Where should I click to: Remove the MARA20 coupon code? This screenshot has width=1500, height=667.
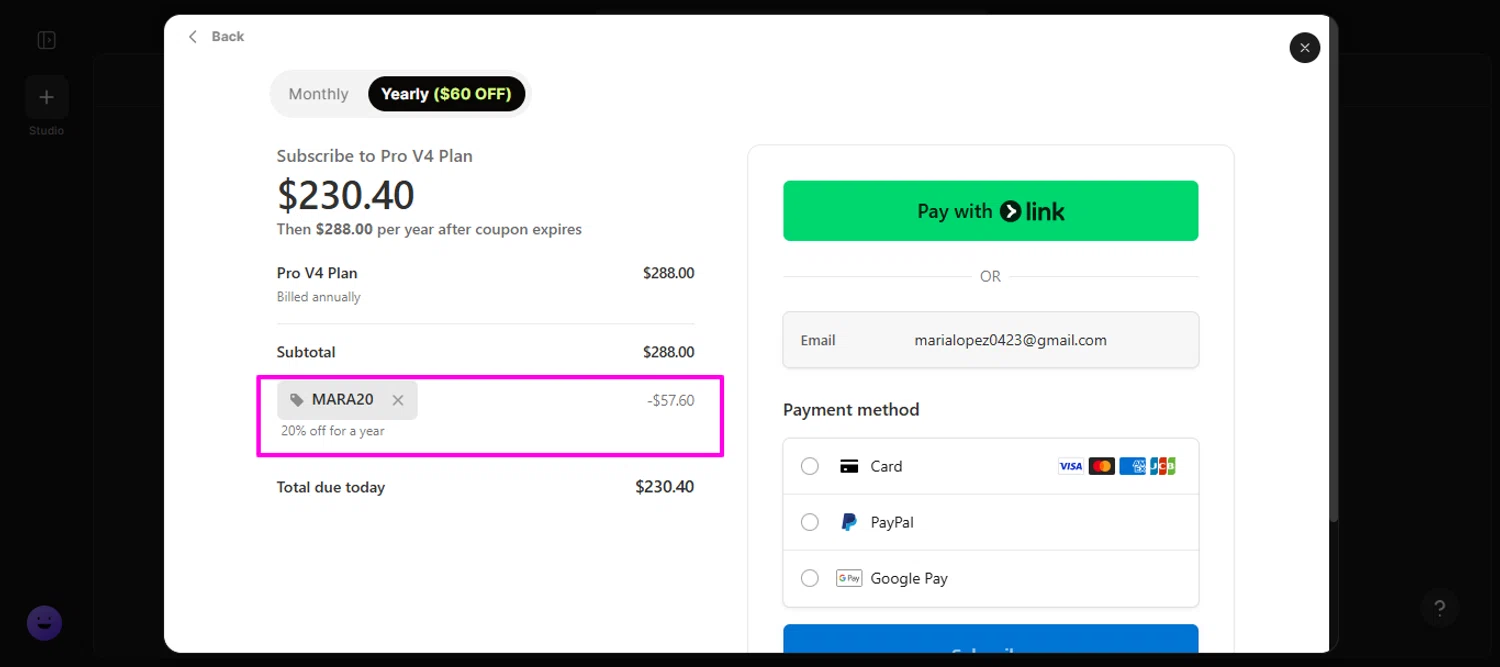(x=398, y=400)
